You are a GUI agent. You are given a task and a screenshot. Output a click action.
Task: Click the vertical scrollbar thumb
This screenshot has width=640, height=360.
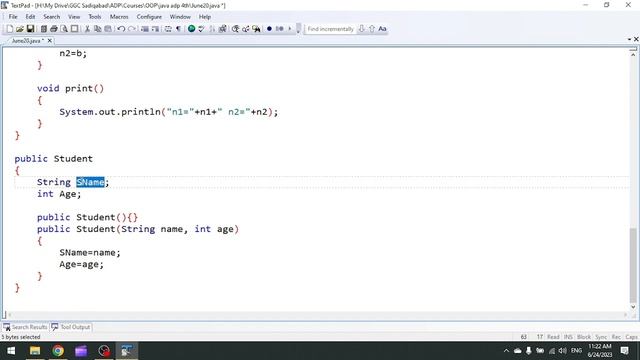point(633,265)
